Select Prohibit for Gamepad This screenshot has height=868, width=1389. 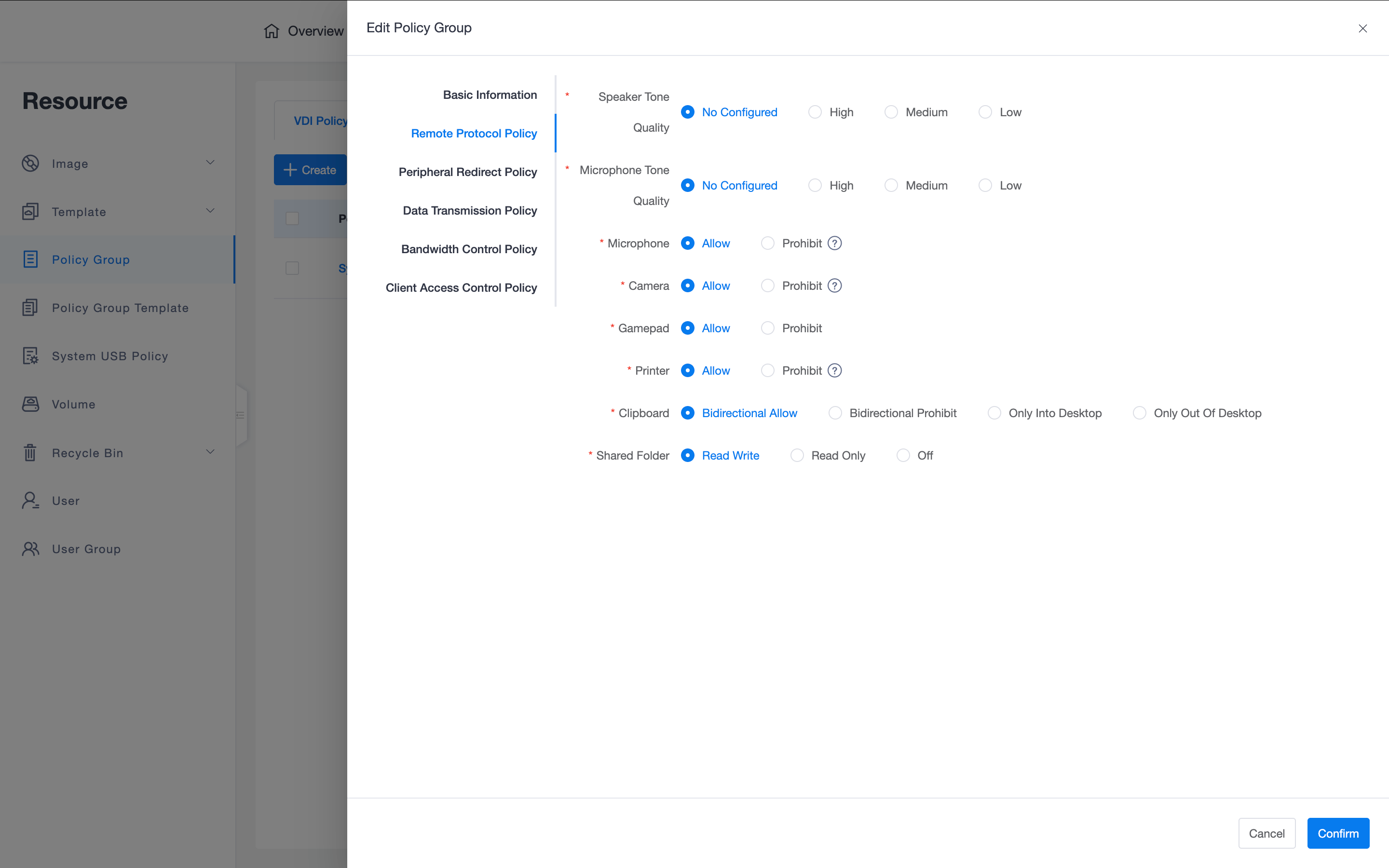[x=767, y=328]
